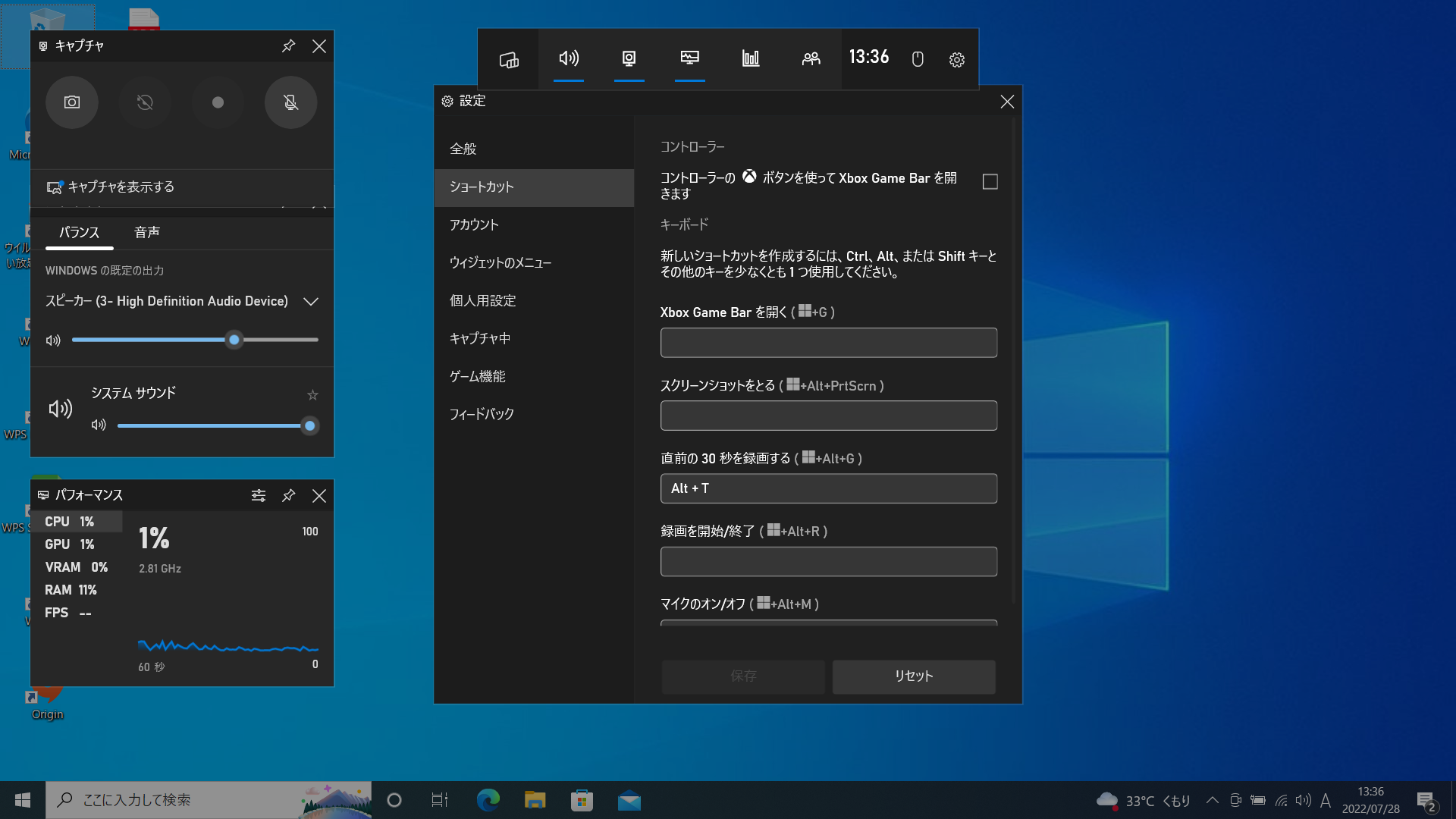The height and width of the screenshot is (819, 1456).
Task: Expand the speaker output device dropdown
Action: (x=311, y=302)
